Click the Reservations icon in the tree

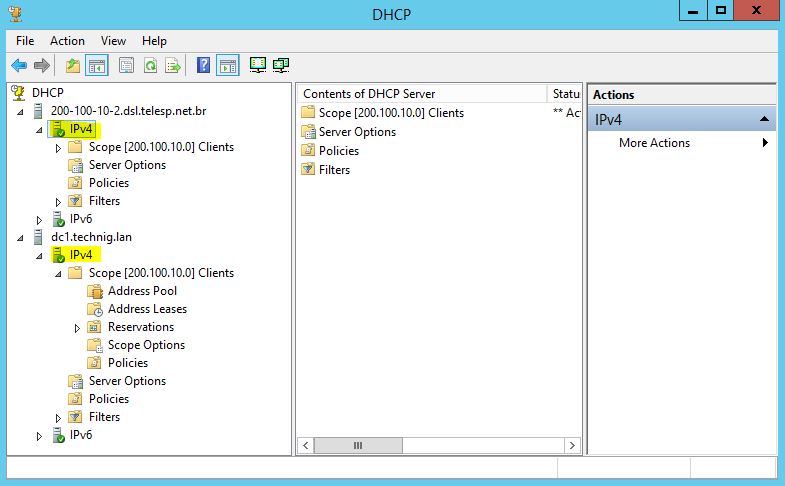95,327
